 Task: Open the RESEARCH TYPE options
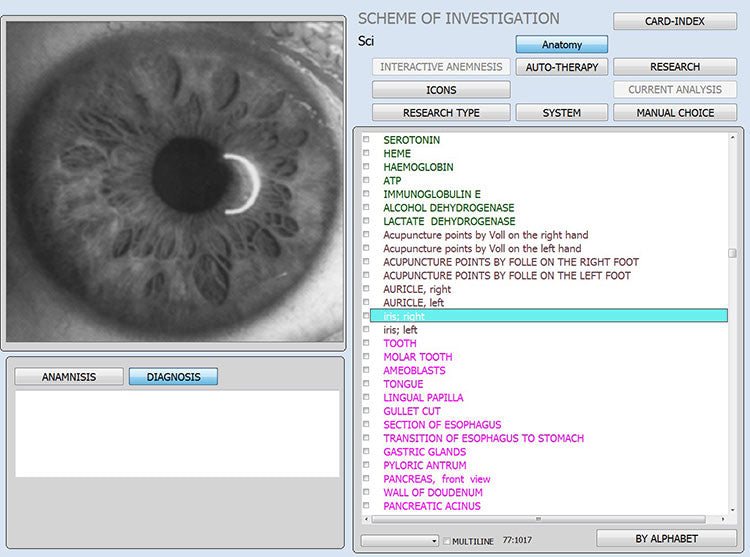(x=441, y=113)
